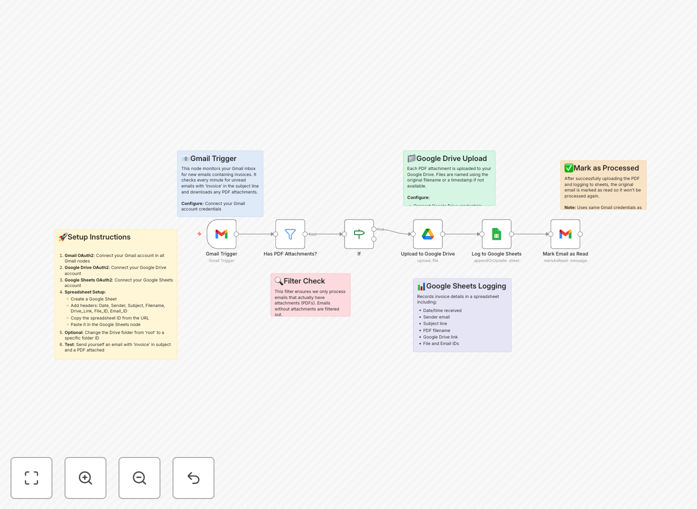This screenshot has width=697, height=509.
Task: Click the 'Has PDF Attachments?' label
Action: (x=290, y=254)
